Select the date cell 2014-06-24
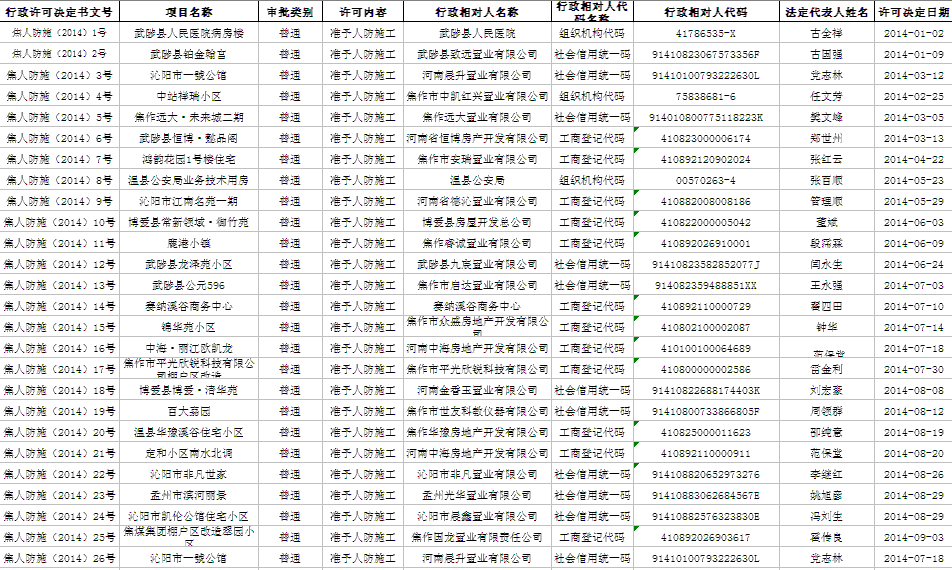 [913, 264]
